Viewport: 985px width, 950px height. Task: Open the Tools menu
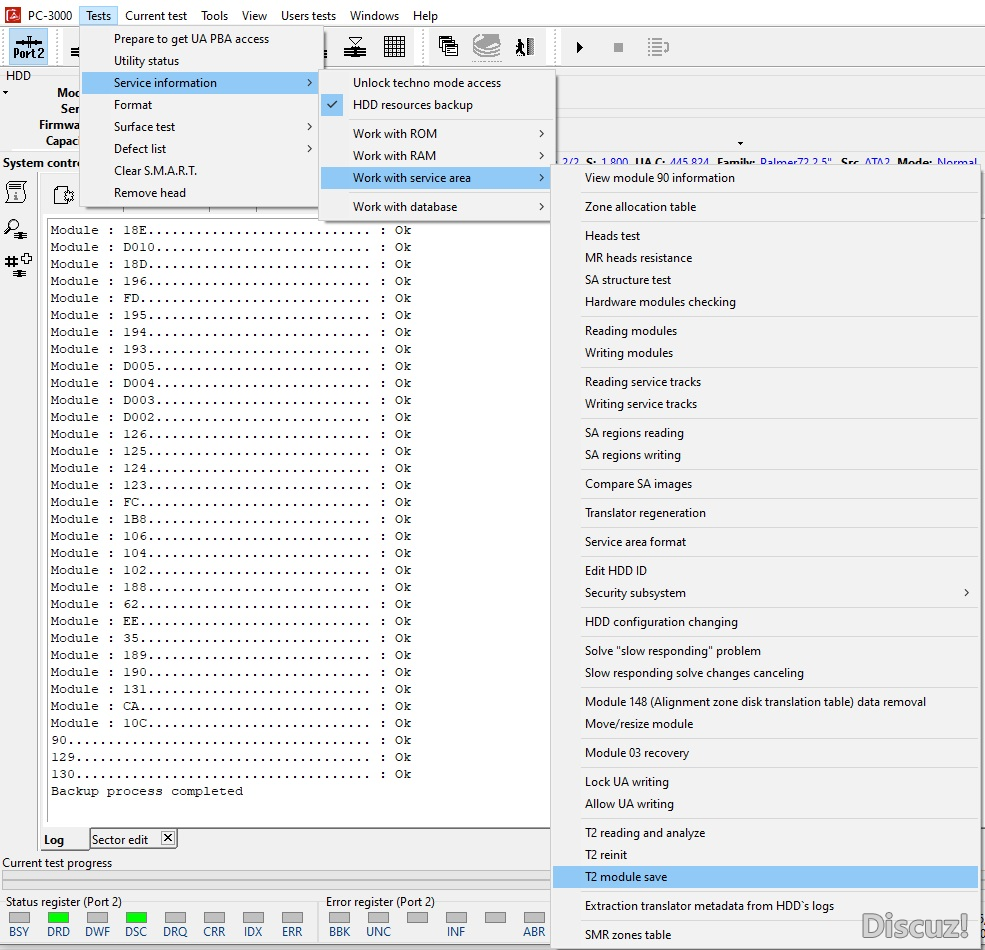(214, 16)
